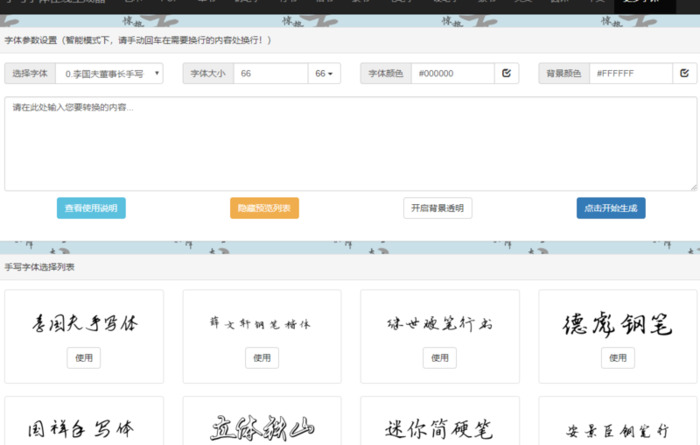Open the 选择字体 font dropdown
The width and height of the screenshot is (700, 445).
tap(109, 74)
